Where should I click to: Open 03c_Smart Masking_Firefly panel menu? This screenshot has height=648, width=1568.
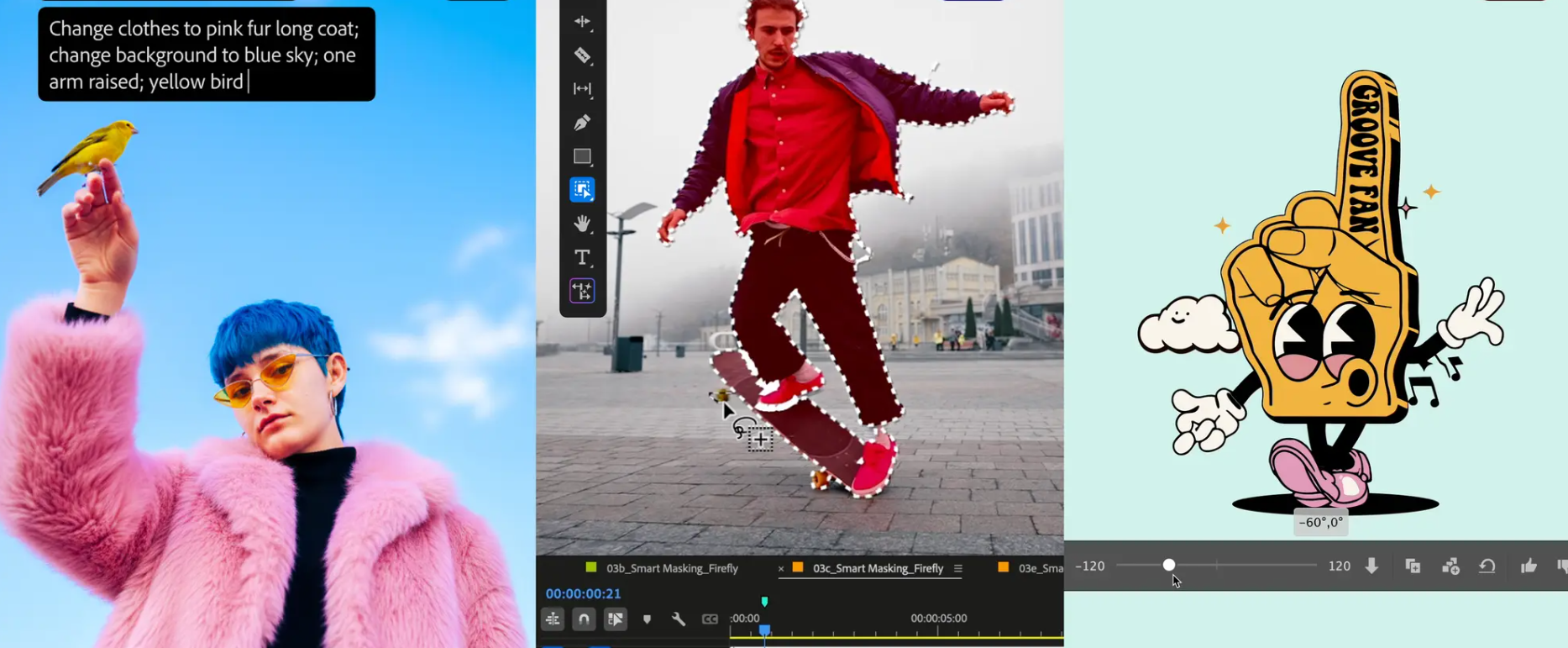pyautogui.click(x=957, y=568)
